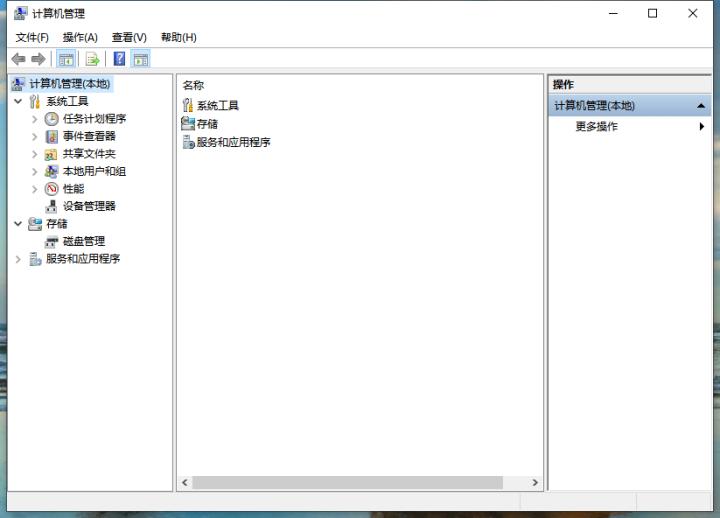Click the 系统工具 icon in center list

tap(188, 105)
